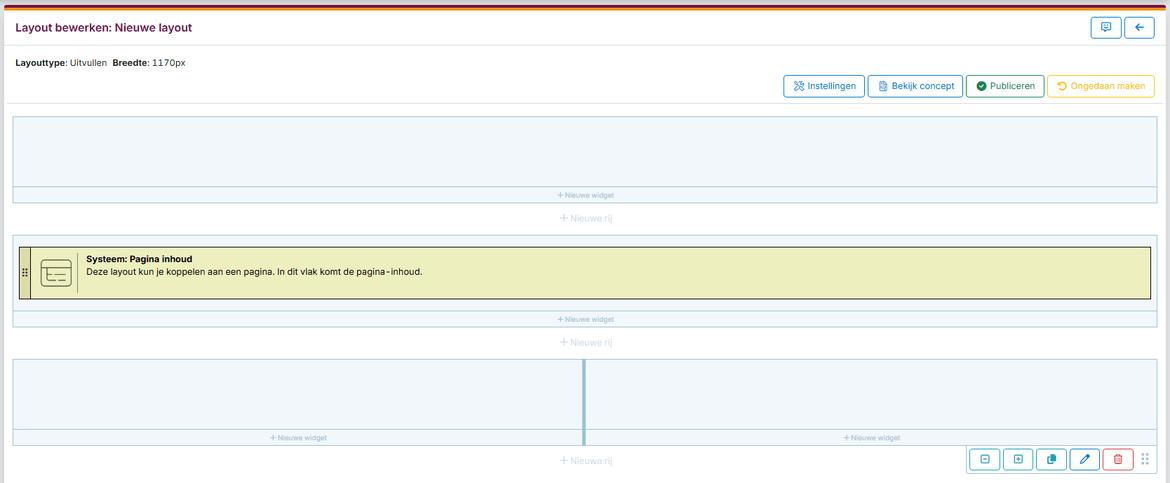Click the Bekijk concept button

[x=914, y=86]
